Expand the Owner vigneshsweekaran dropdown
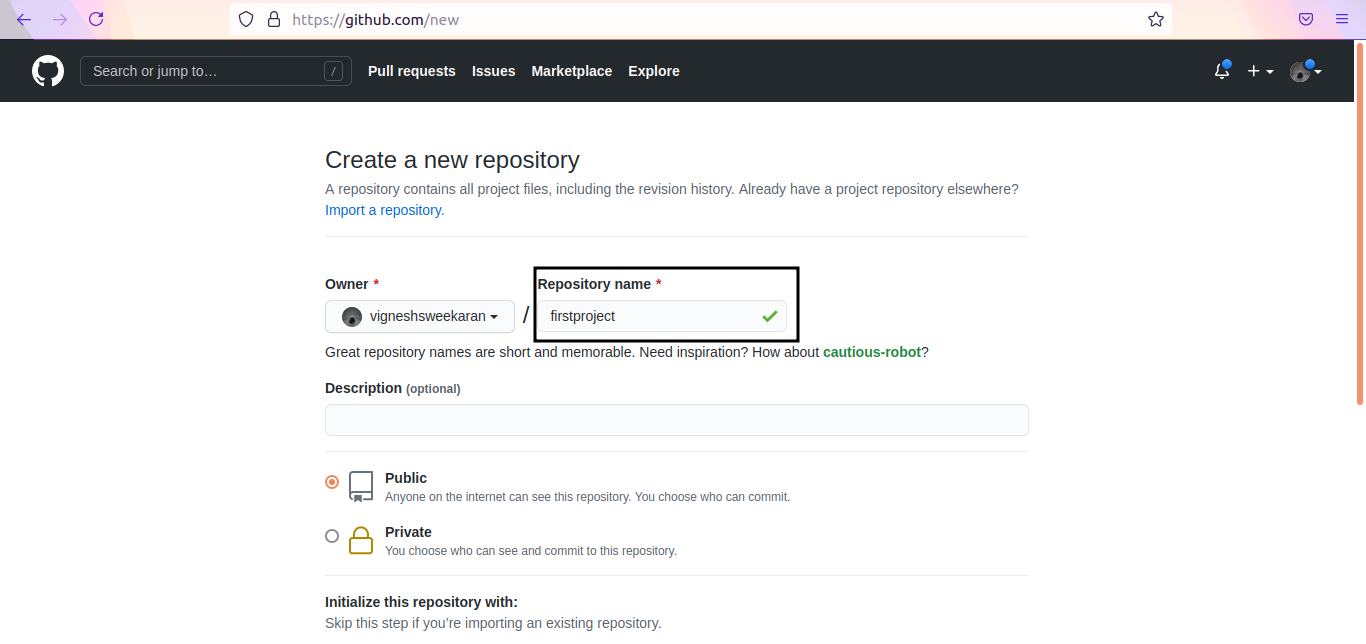Image resolution: width=1366 pixels, height=644 pixels. [420, 316]
